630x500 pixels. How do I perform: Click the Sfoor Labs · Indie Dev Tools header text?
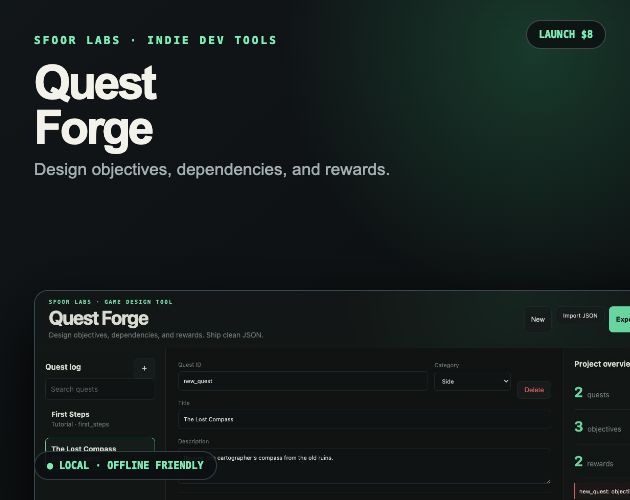(x=155, y=40)
